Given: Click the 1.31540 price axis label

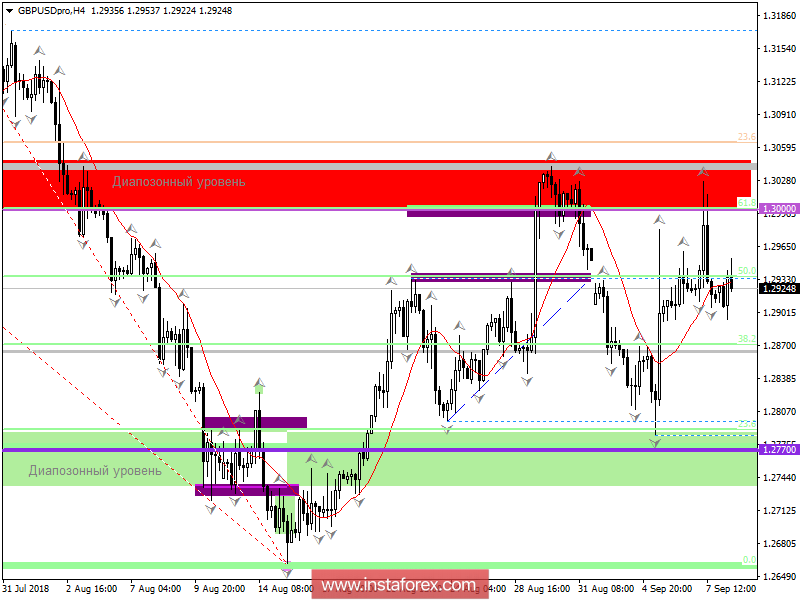Looking at the screenshot, I should (x=779, y=48).
